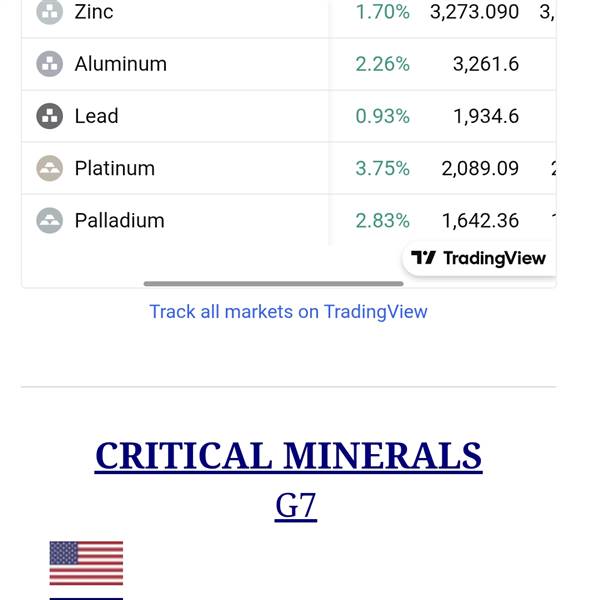Click the Zinc commodity icon

click(49, 12)
